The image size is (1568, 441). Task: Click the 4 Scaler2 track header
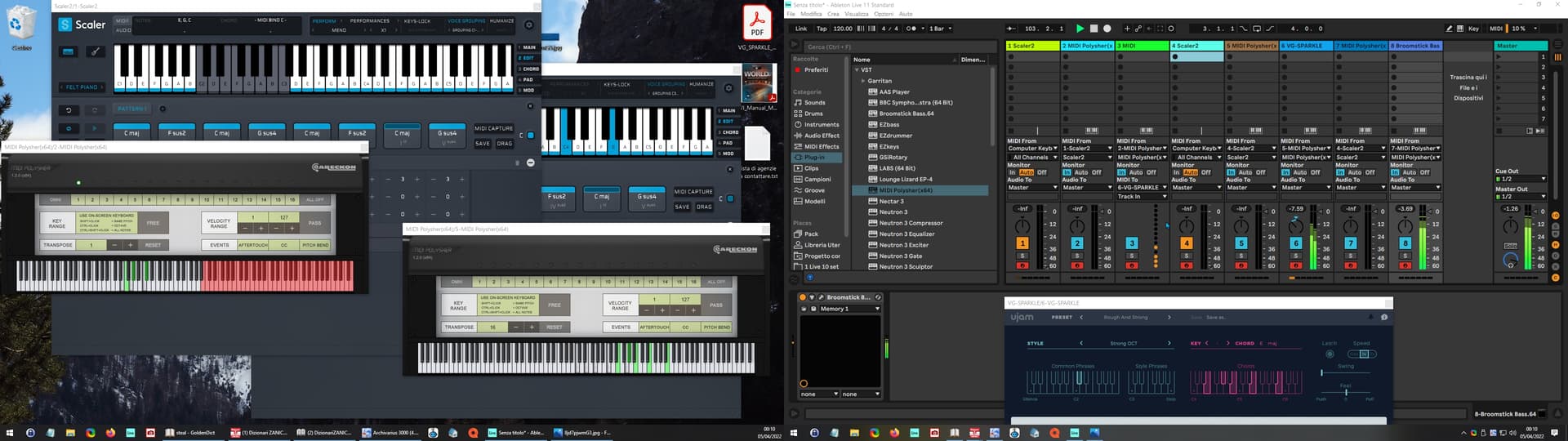1196,46
